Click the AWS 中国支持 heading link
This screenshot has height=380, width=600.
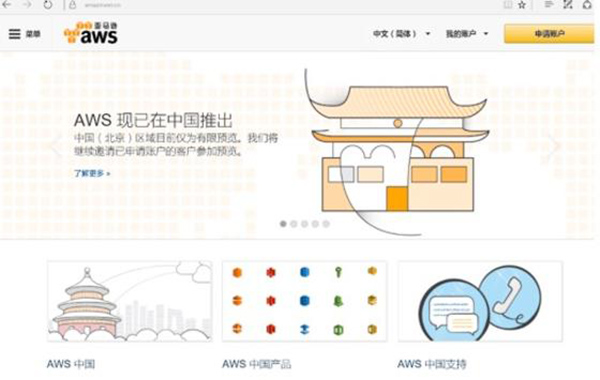pyautogui.click(x=432, y=364)
